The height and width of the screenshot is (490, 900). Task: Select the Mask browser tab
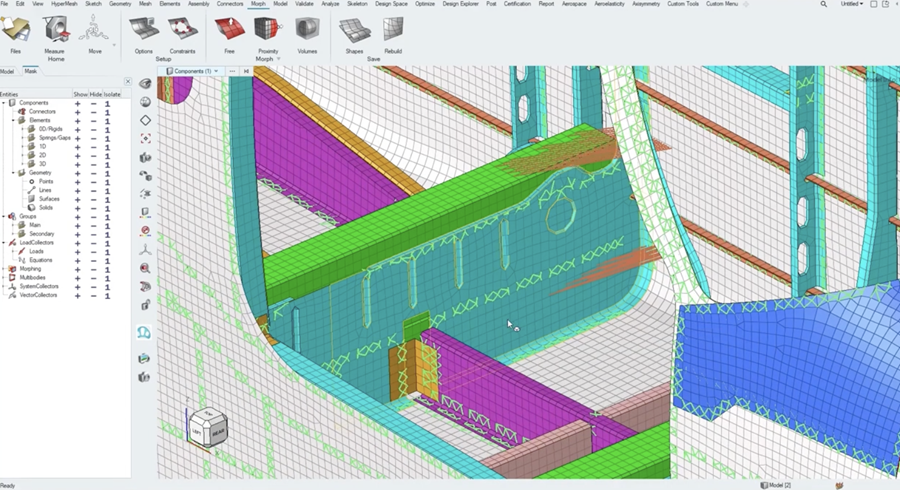click(30, 71)
